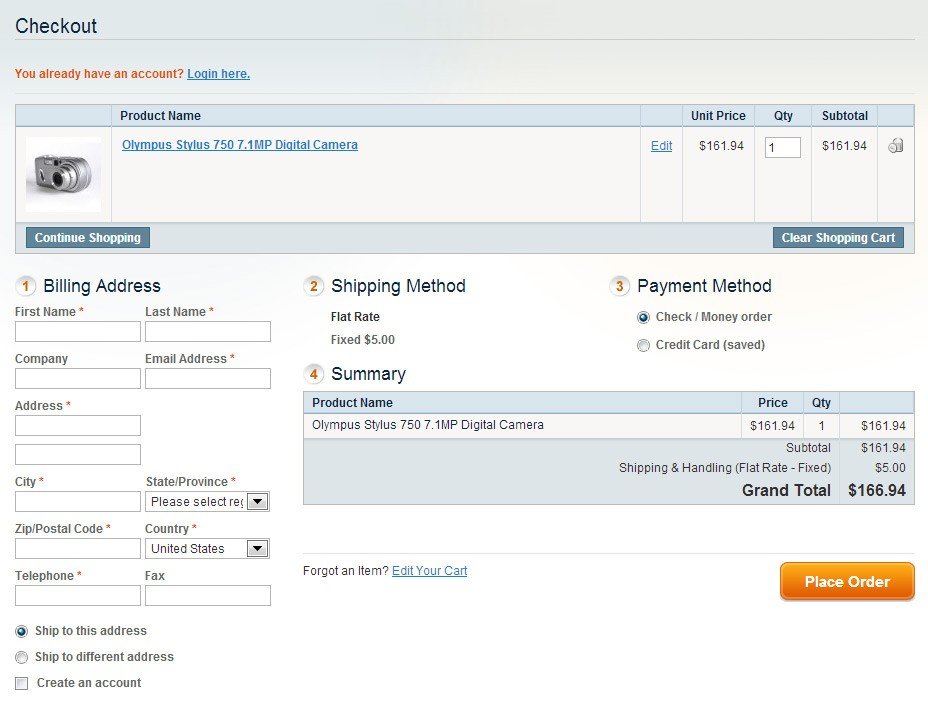Focus the First Name field

tap(78, 332)
